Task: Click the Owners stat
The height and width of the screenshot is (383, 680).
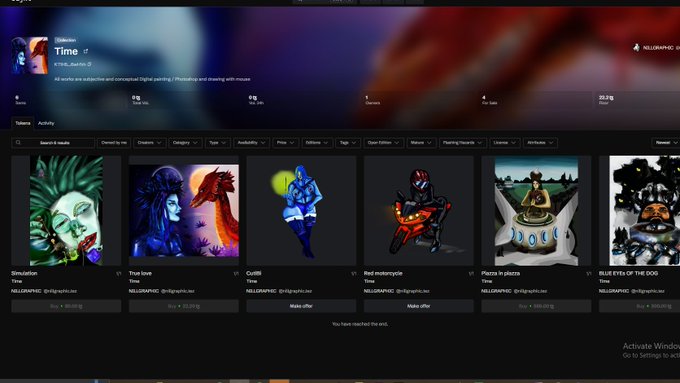Action: click(x=373, y=100)
